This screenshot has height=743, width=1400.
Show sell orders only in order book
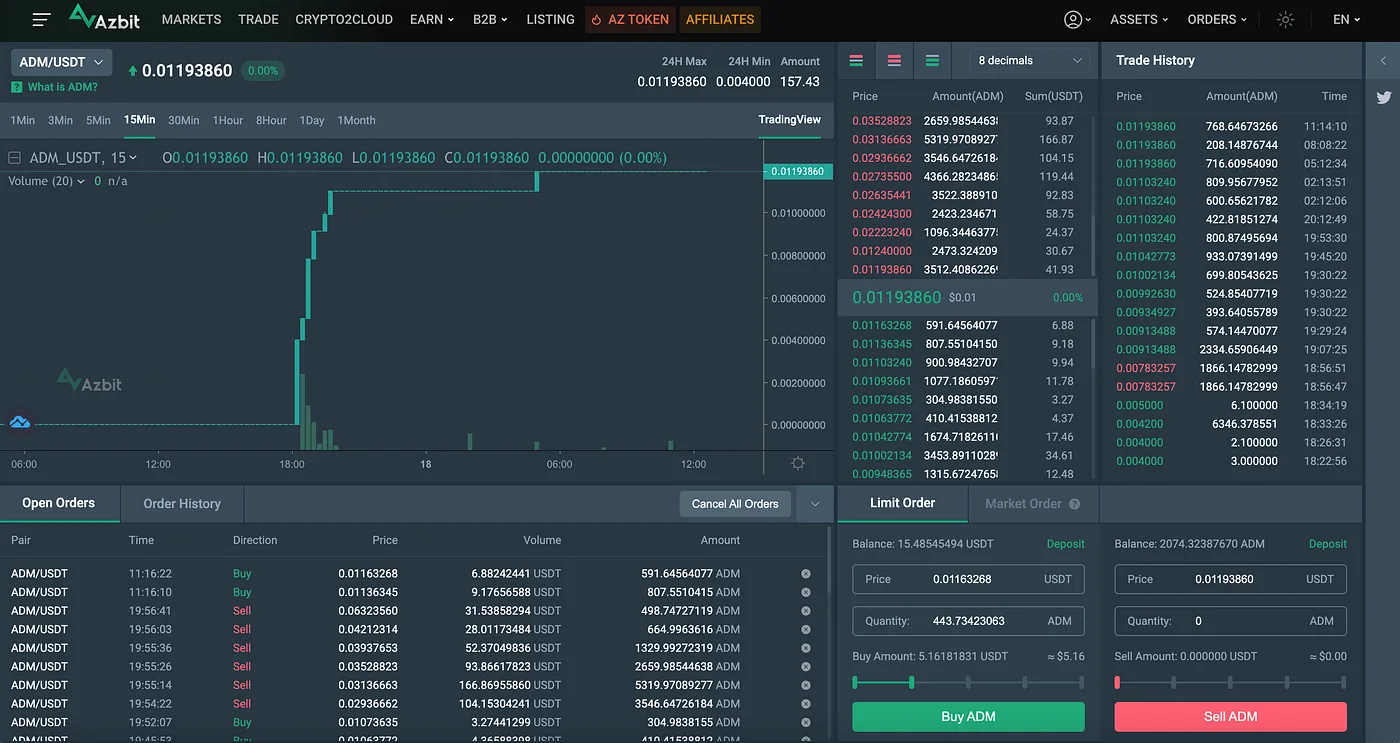pos(894,61)
